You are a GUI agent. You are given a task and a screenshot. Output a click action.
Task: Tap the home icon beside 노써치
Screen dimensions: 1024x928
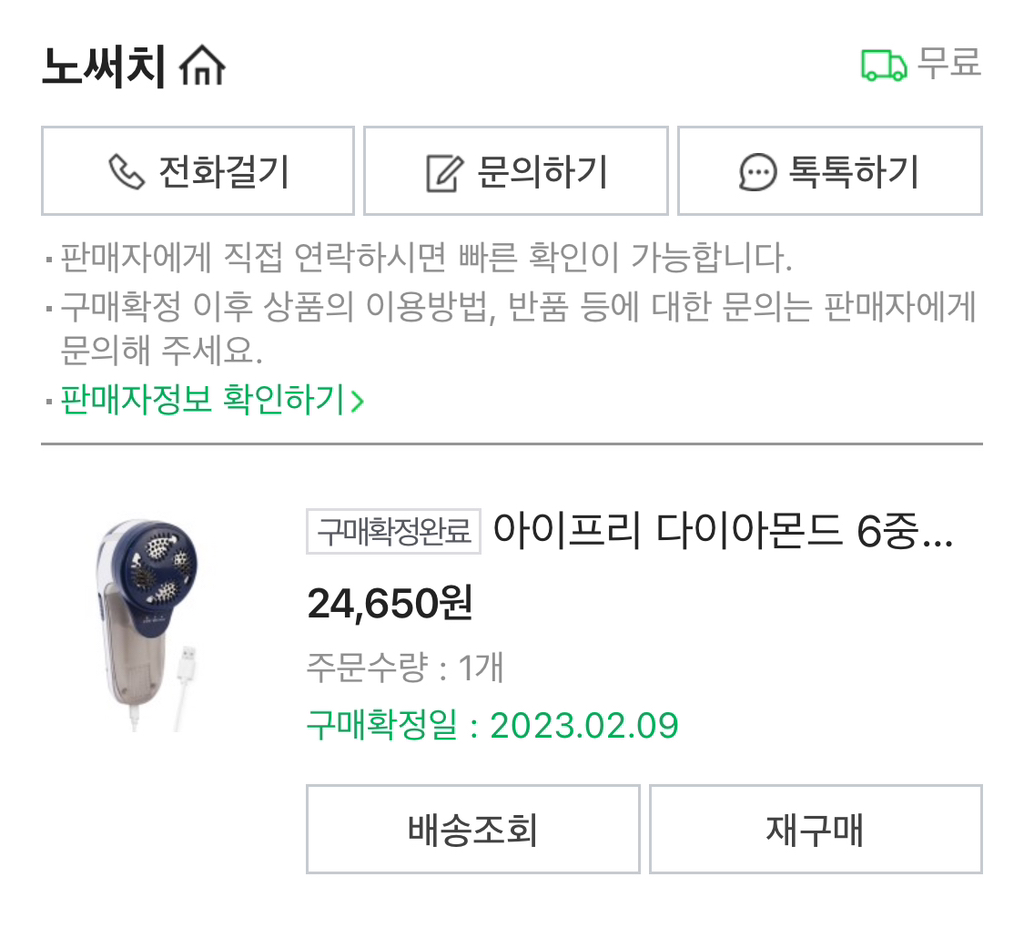tap(202, 67)
